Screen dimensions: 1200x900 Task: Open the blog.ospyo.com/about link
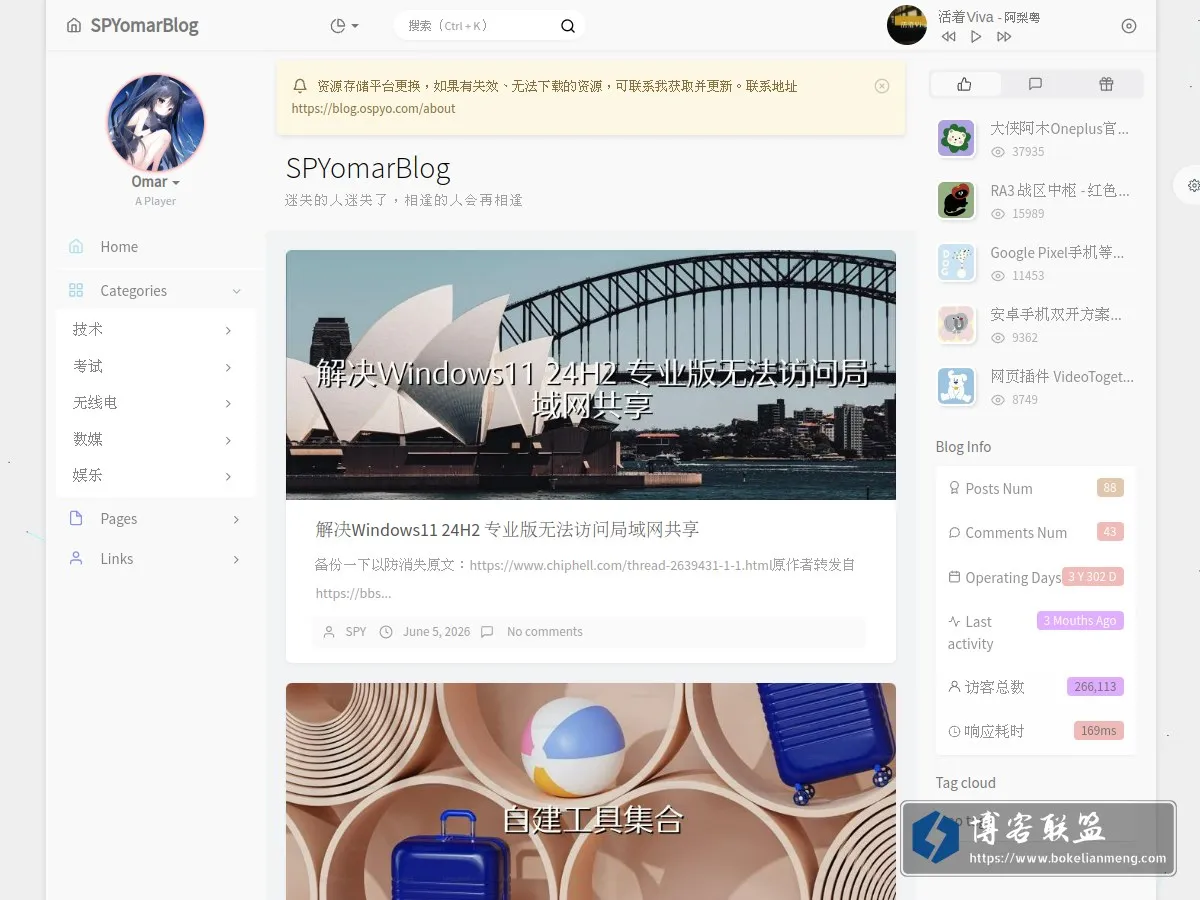[x=373, y=108]
